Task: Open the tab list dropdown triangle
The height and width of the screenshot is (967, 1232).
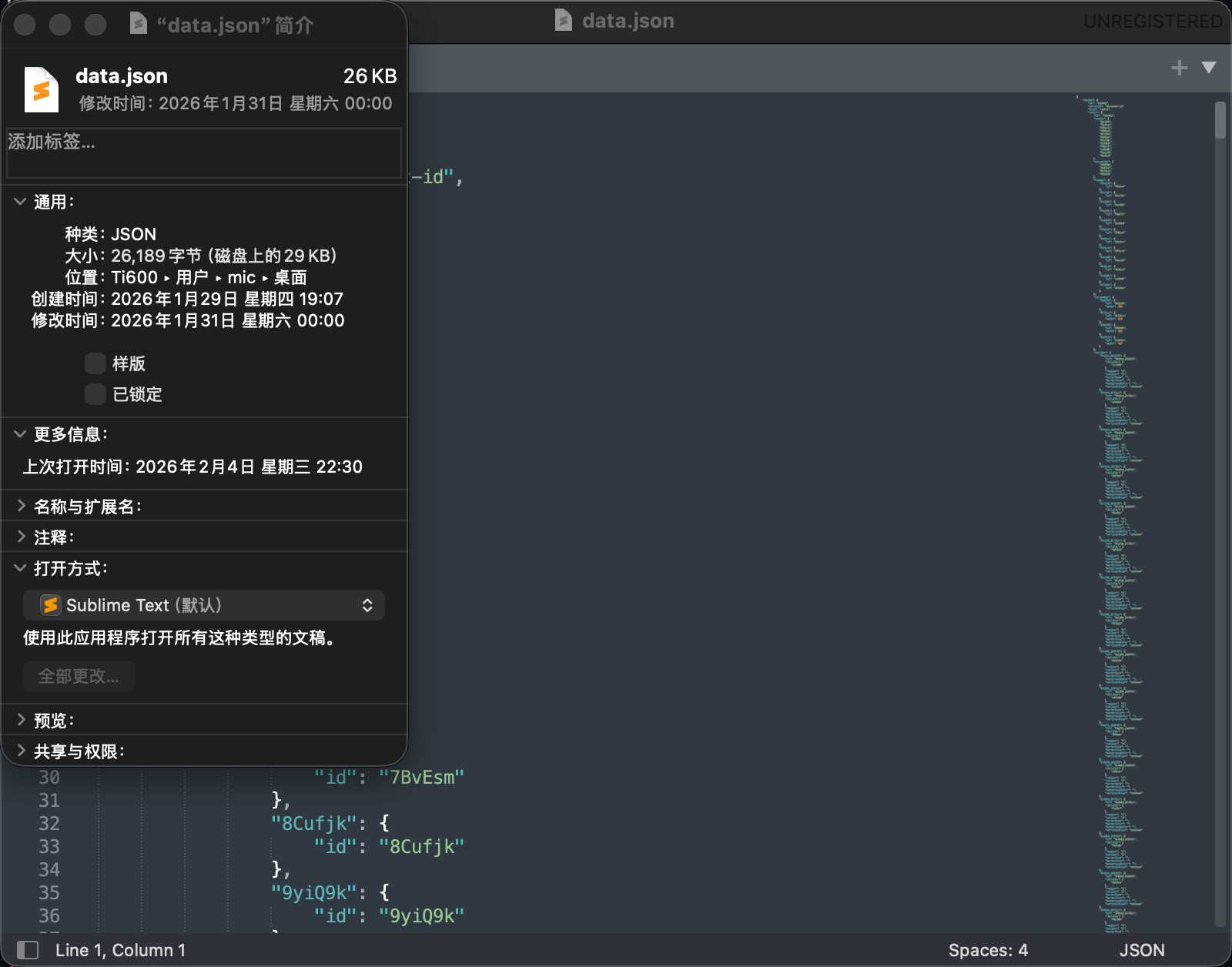Action: (x=1209, y=68)
